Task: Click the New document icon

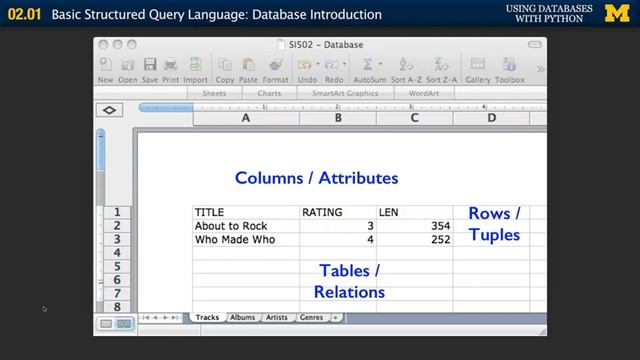Action: pyautogui.click(x=105, y=64)
